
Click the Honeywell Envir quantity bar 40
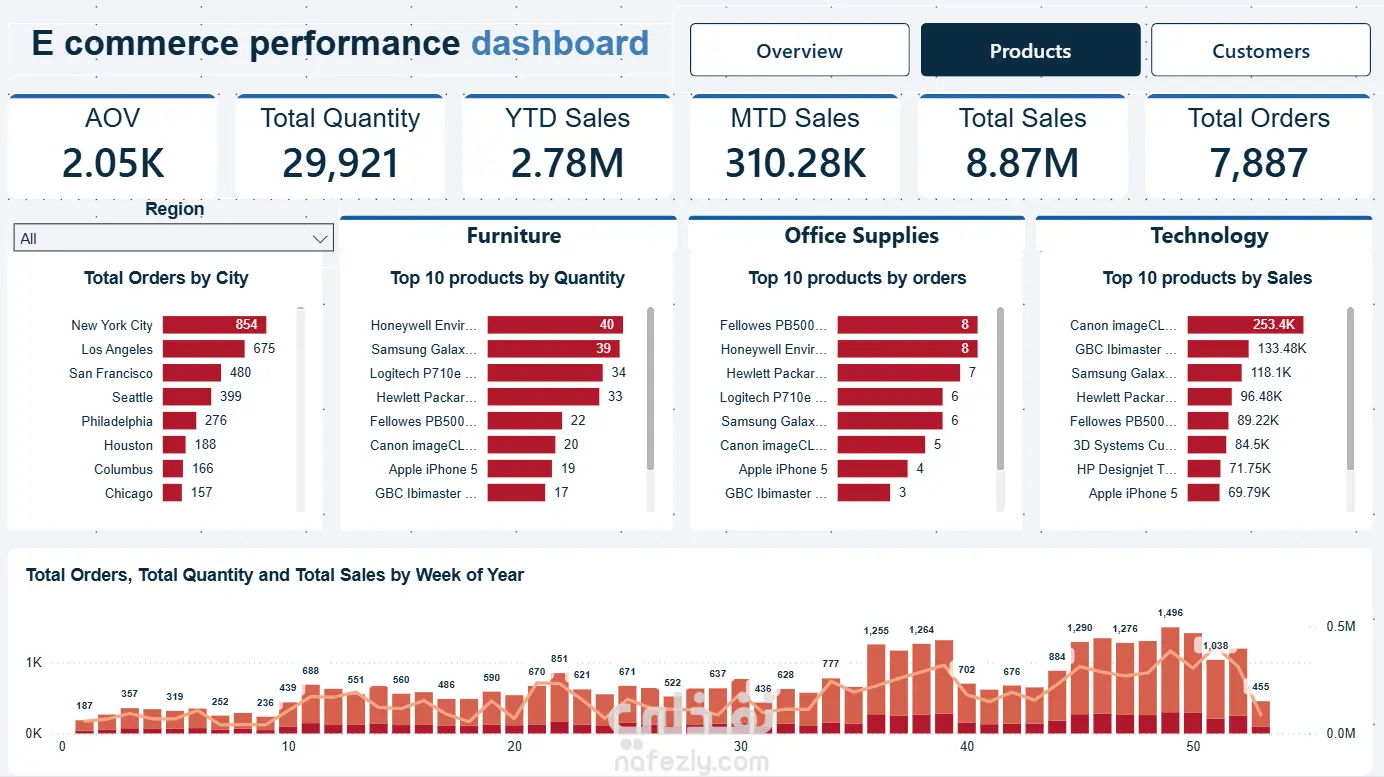[x=555, y=325]
